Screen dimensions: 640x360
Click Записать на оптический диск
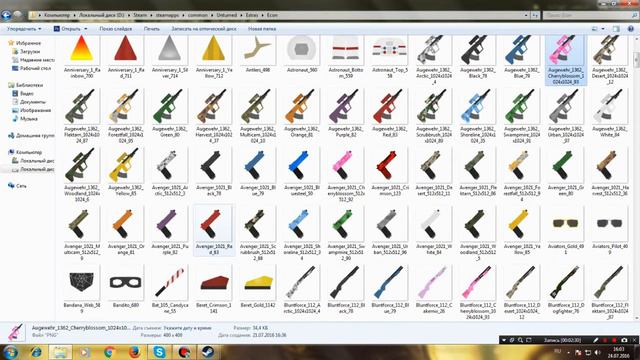204,29
